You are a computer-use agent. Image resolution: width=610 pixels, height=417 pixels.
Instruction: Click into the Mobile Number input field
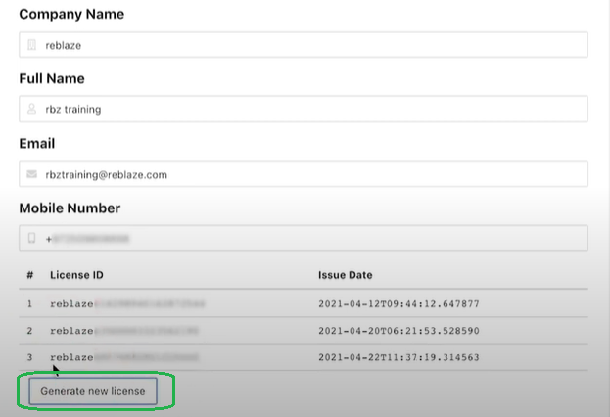tap(310, 239)
